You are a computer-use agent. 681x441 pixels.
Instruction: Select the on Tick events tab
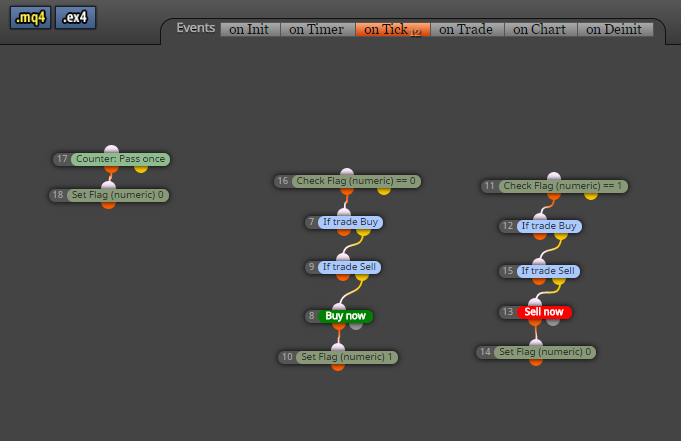[x=393, y=30]
